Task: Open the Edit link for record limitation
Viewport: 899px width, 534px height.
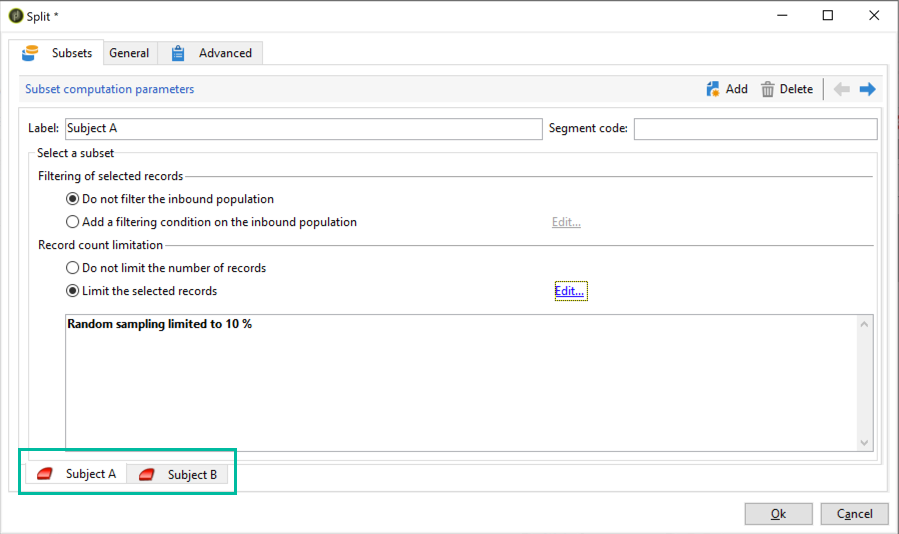Action: (569, 291)
